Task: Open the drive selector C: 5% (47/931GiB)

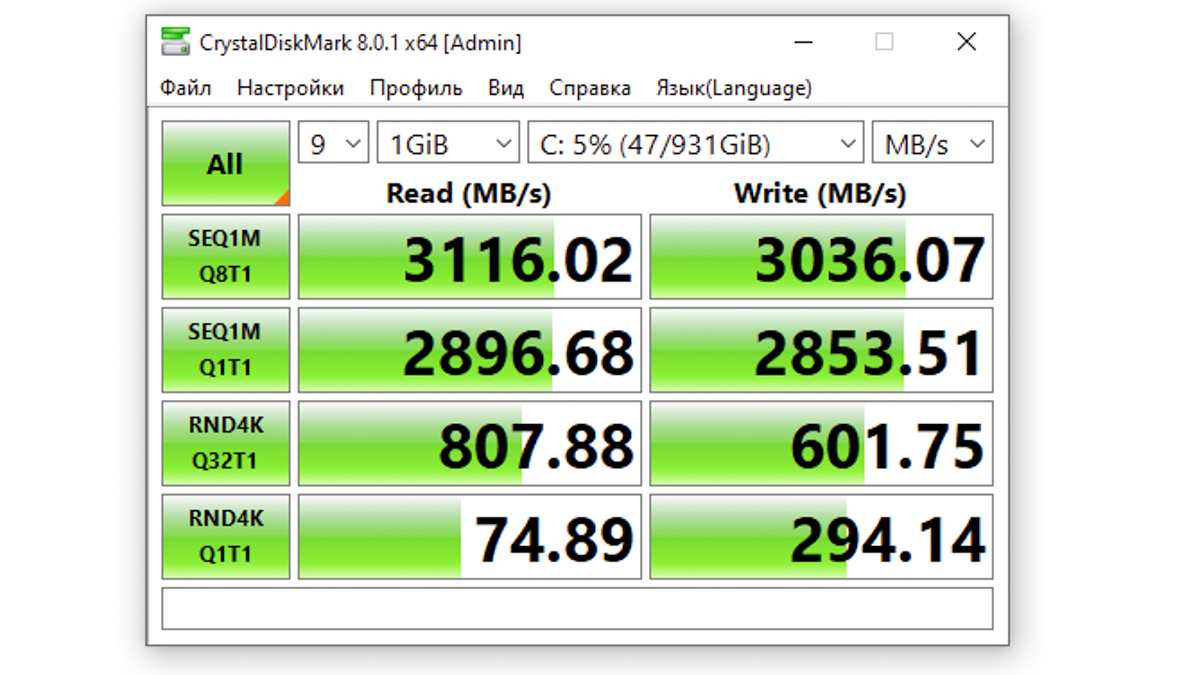Action: tap(696, 144)
